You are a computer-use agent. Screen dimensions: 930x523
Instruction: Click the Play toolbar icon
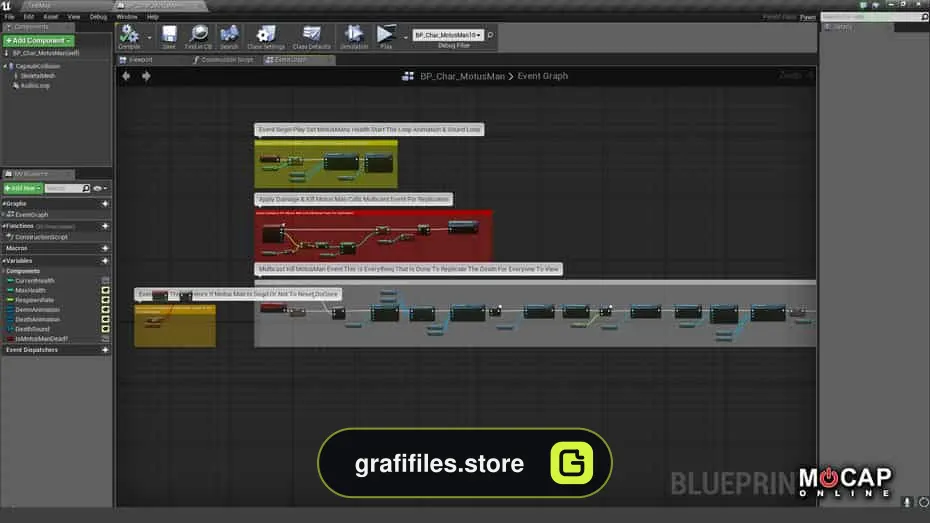(386, 37)
